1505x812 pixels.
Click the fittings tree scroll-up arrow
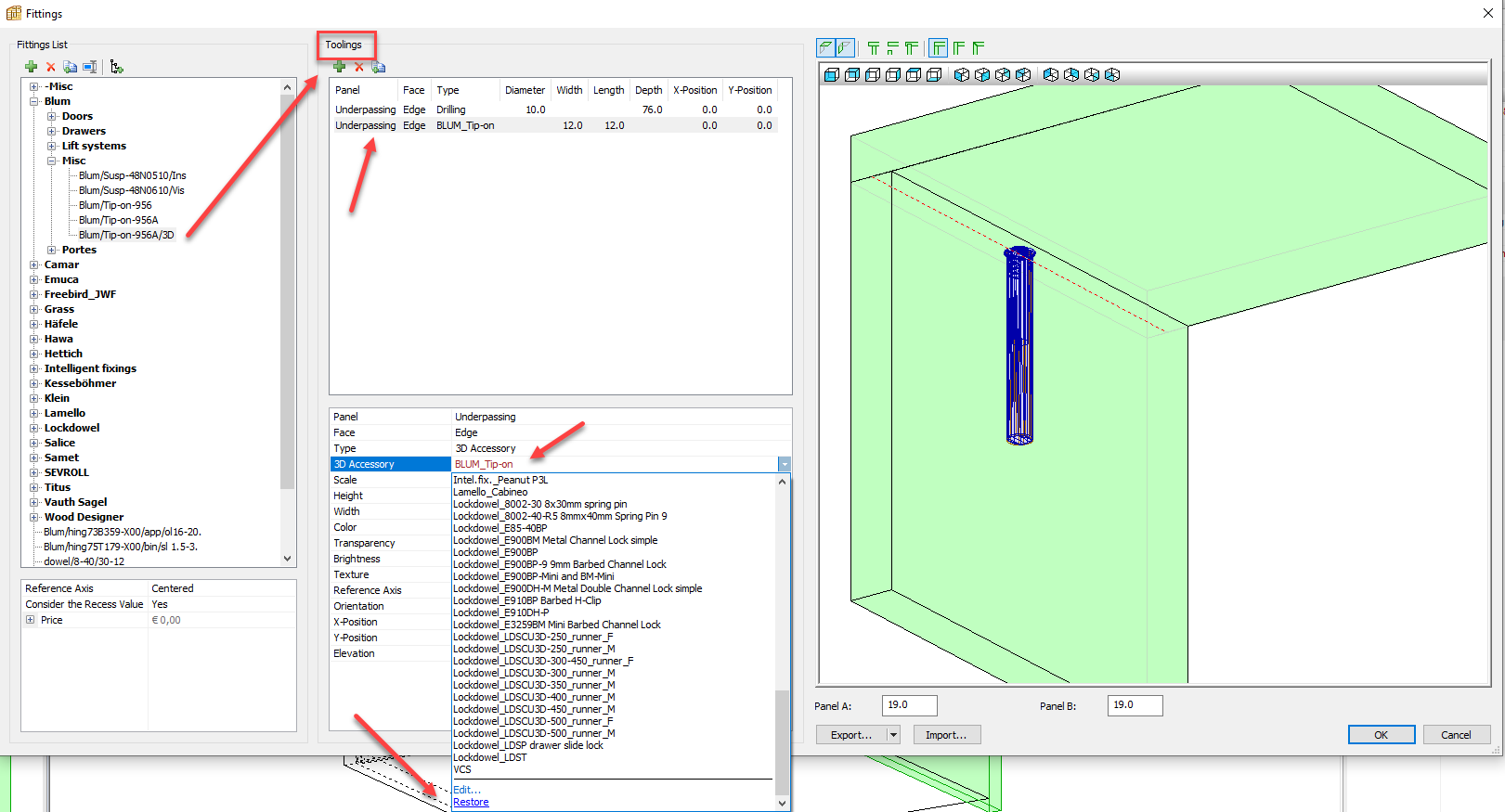(x=287, y=87)
